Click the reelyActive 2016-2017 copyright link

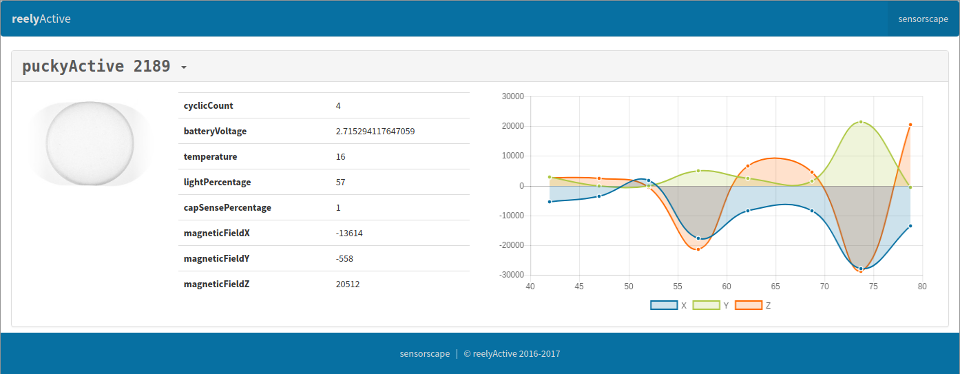pyautogui.click(x=512, y=354)
